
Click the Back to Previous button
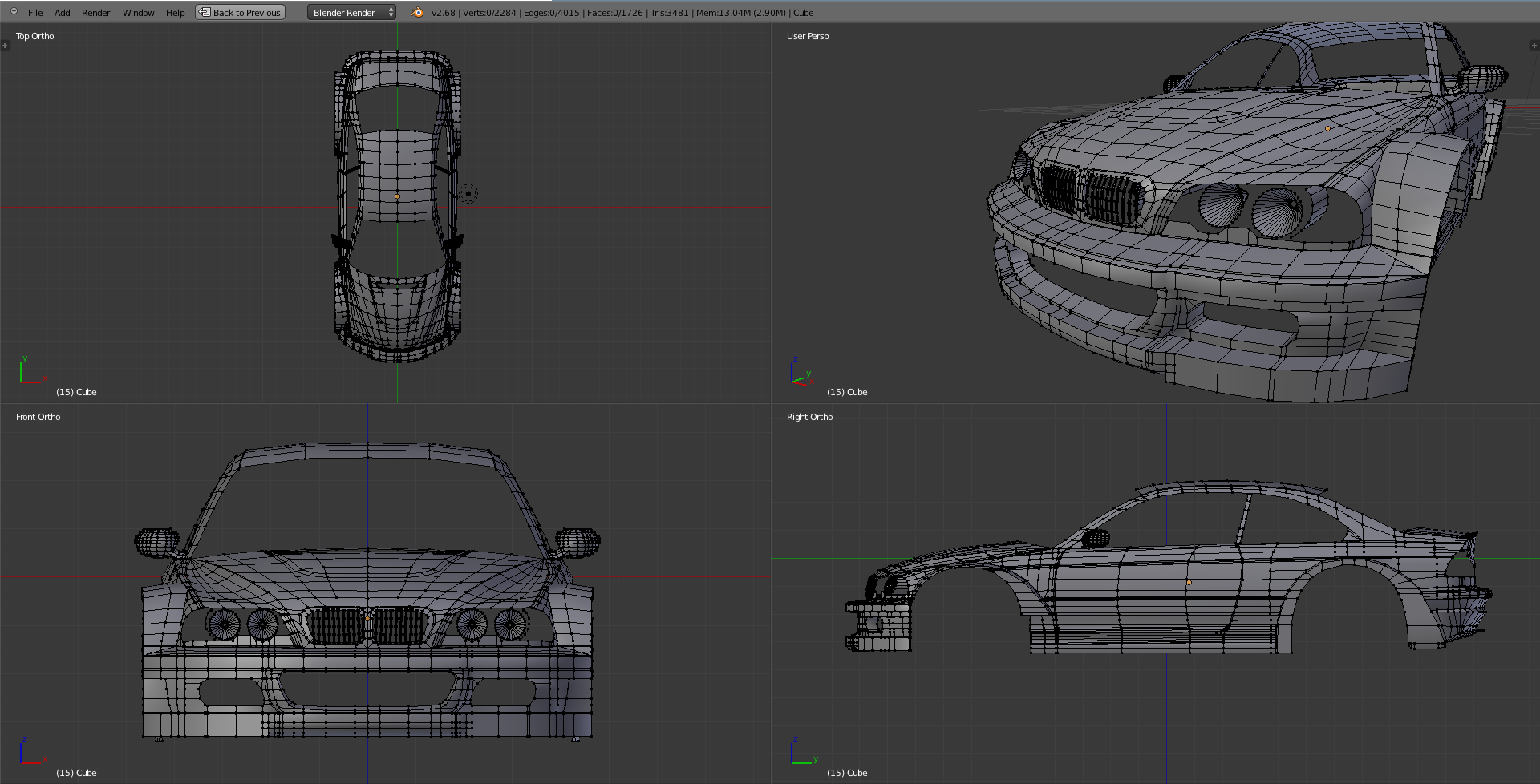(240, 12)
